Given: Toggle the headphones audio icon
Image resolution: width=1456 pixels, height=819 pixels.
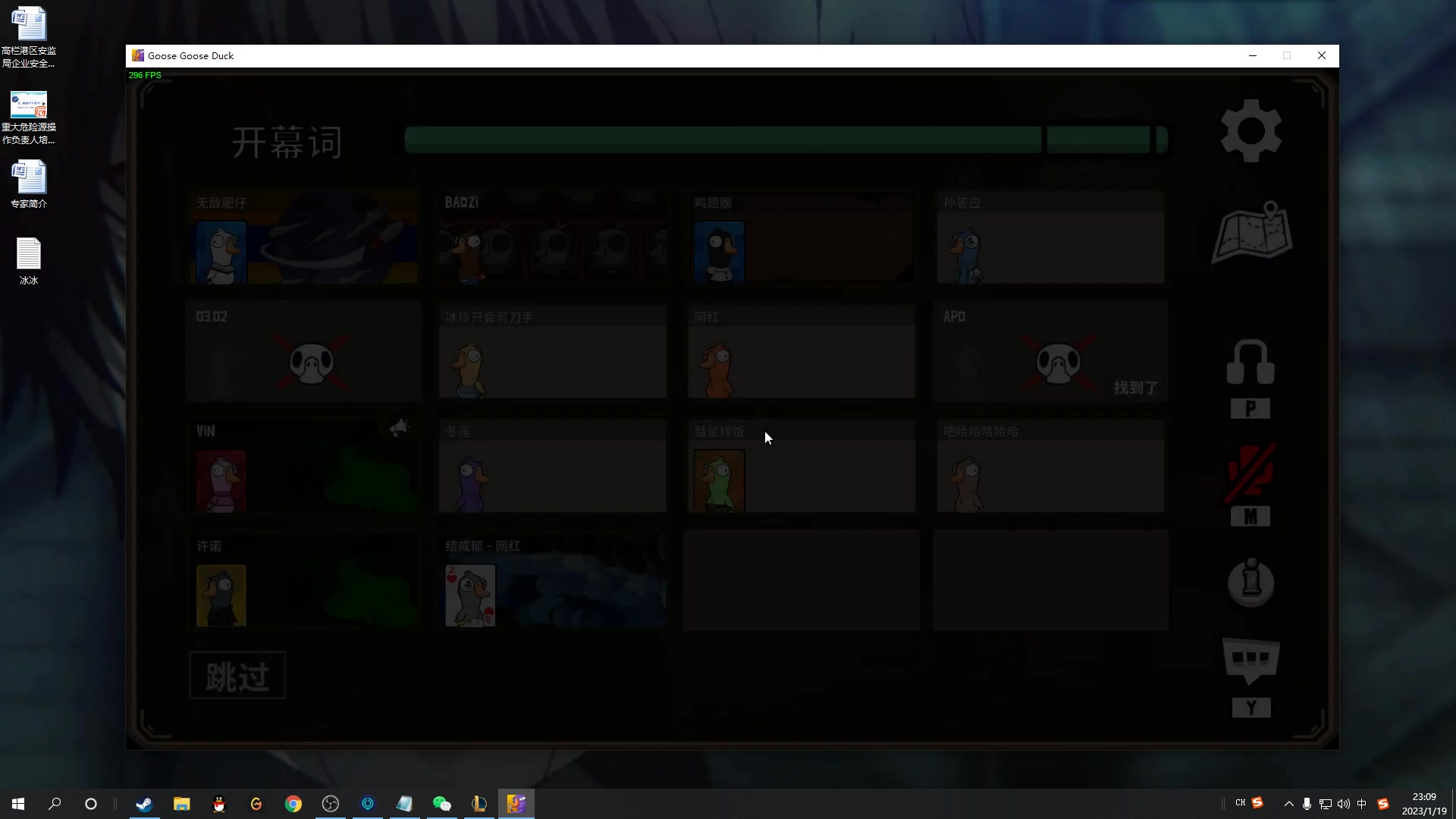Looking at the screenshot, I should pos(1250,362).
